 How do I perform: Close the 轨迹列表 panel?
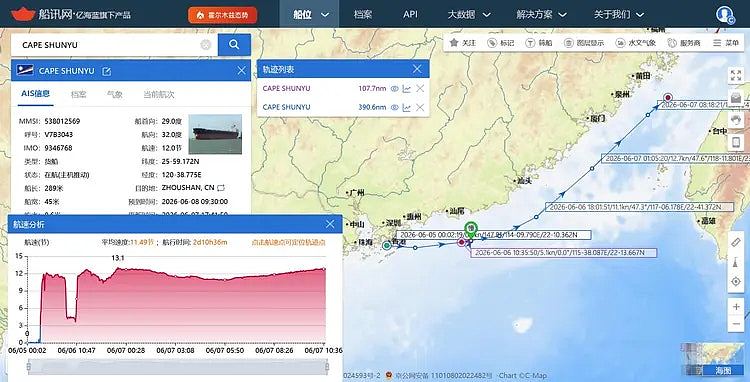(x=417, y=69)
